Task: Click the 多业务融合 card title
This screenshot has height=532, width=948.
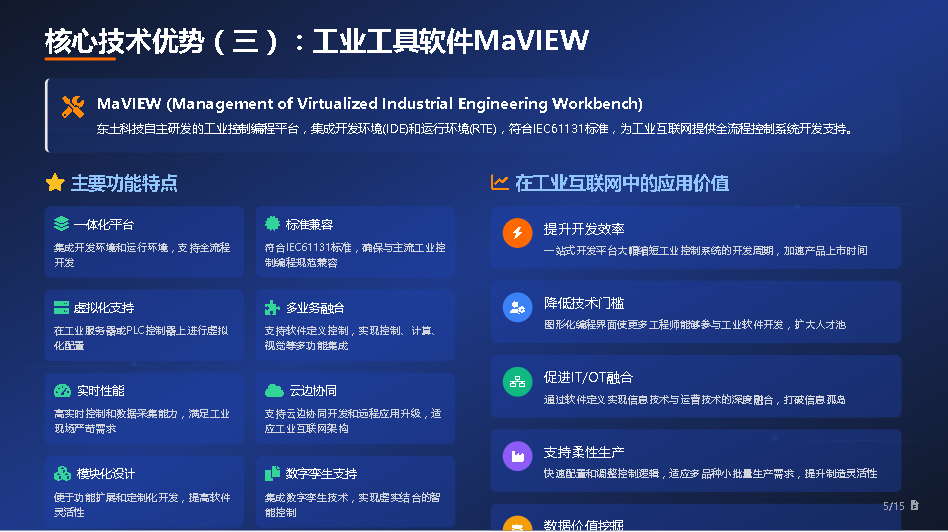Action: [315, 308]
